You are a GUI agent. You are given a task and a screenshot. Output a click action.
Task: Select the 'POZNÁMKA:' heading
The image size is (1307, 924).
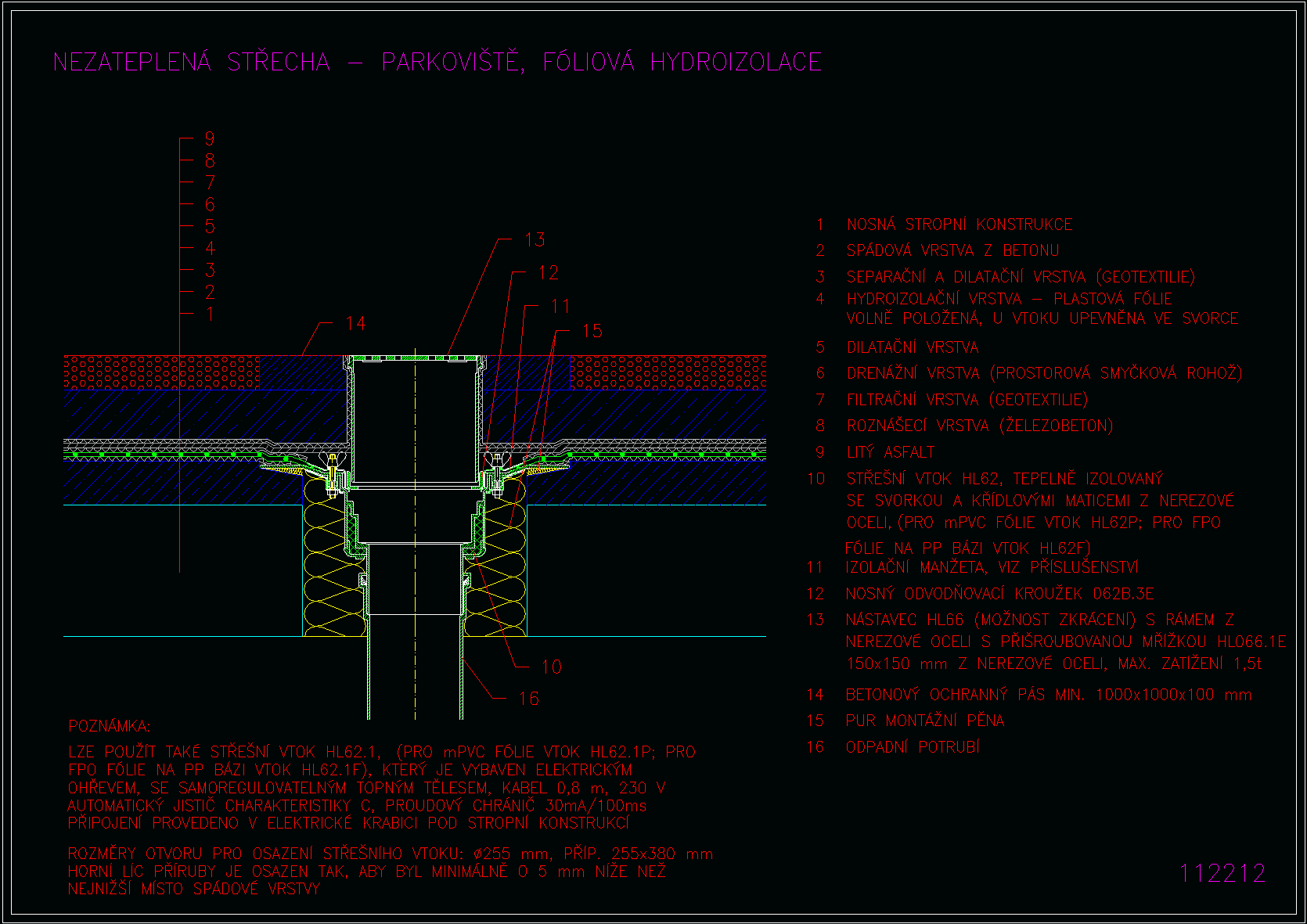[109, 727]
